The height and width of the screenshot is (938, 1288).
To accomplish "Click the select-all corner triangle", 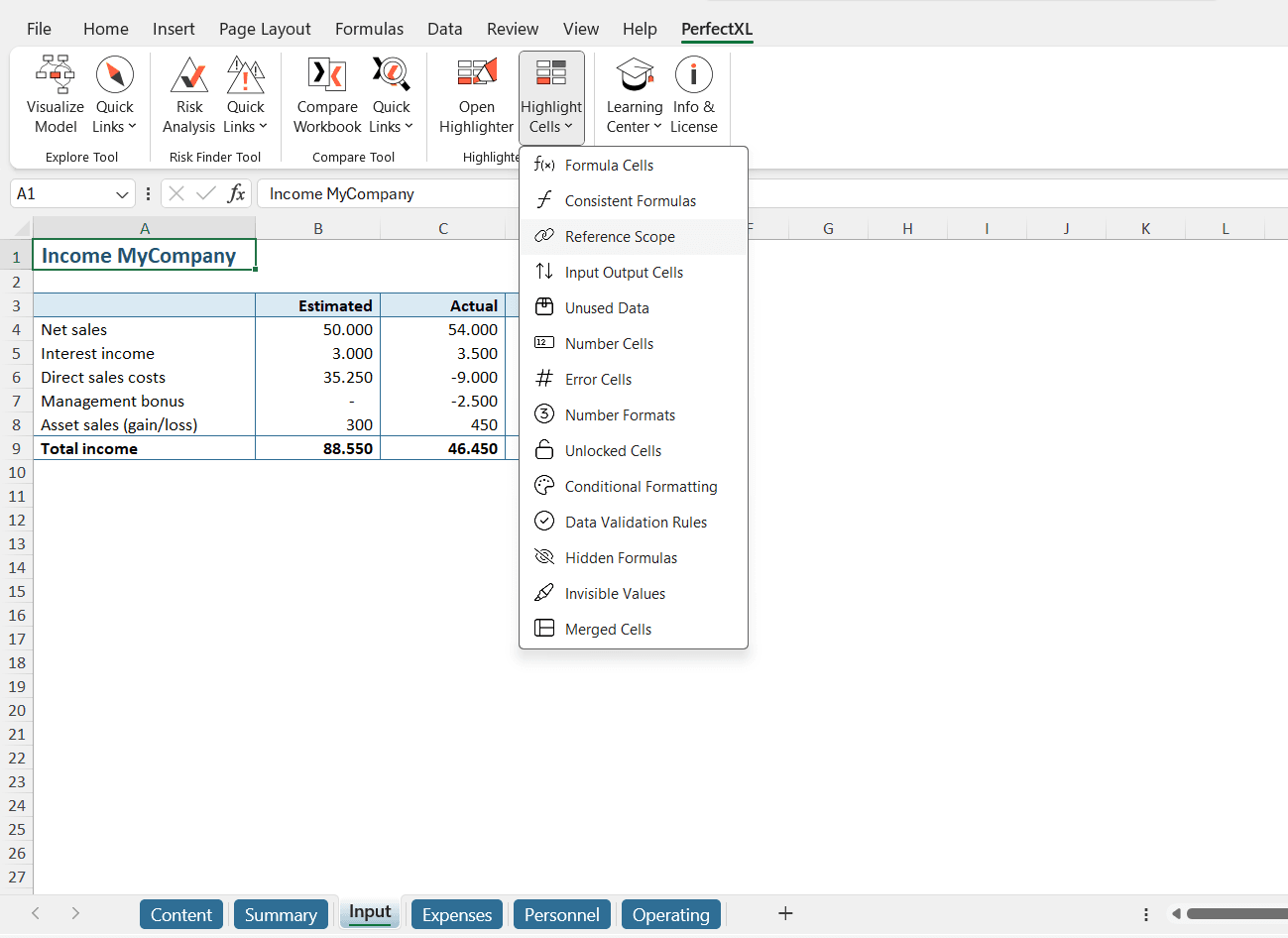I will (18, 229).
